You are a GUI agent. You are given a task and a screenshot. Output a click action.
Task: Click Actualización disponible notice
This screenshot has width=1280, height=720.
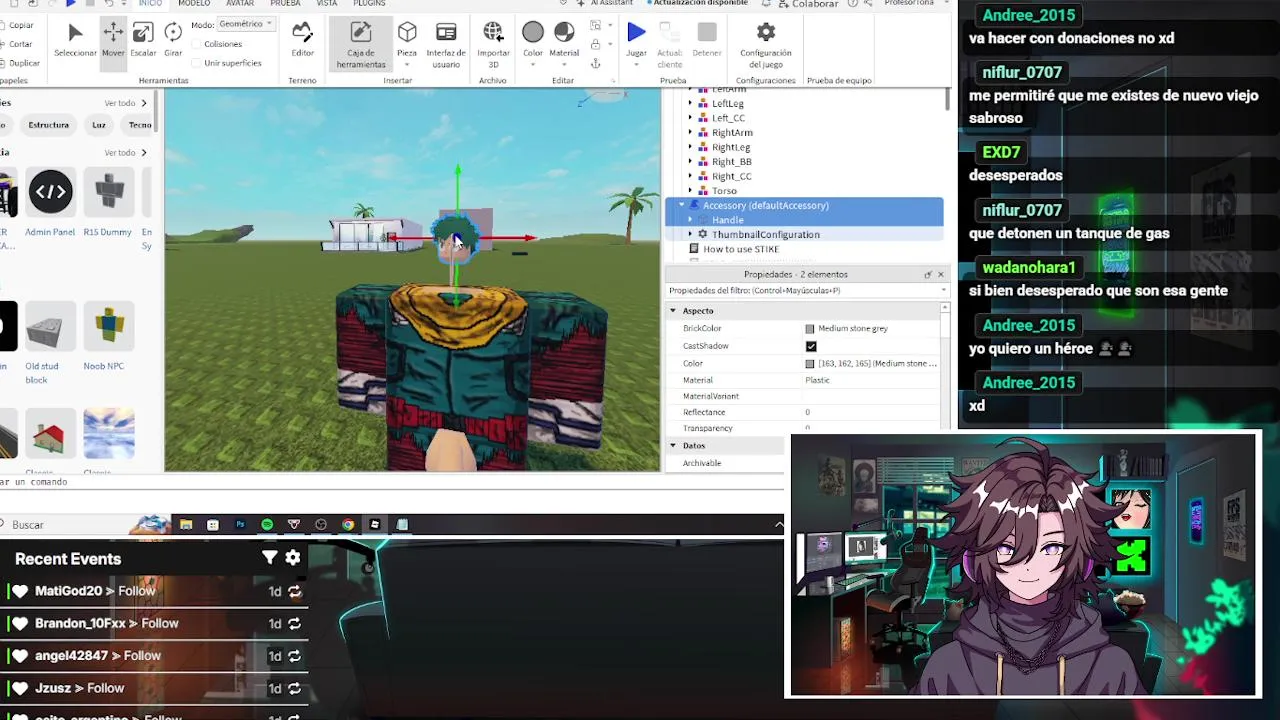tap(700, 4)
